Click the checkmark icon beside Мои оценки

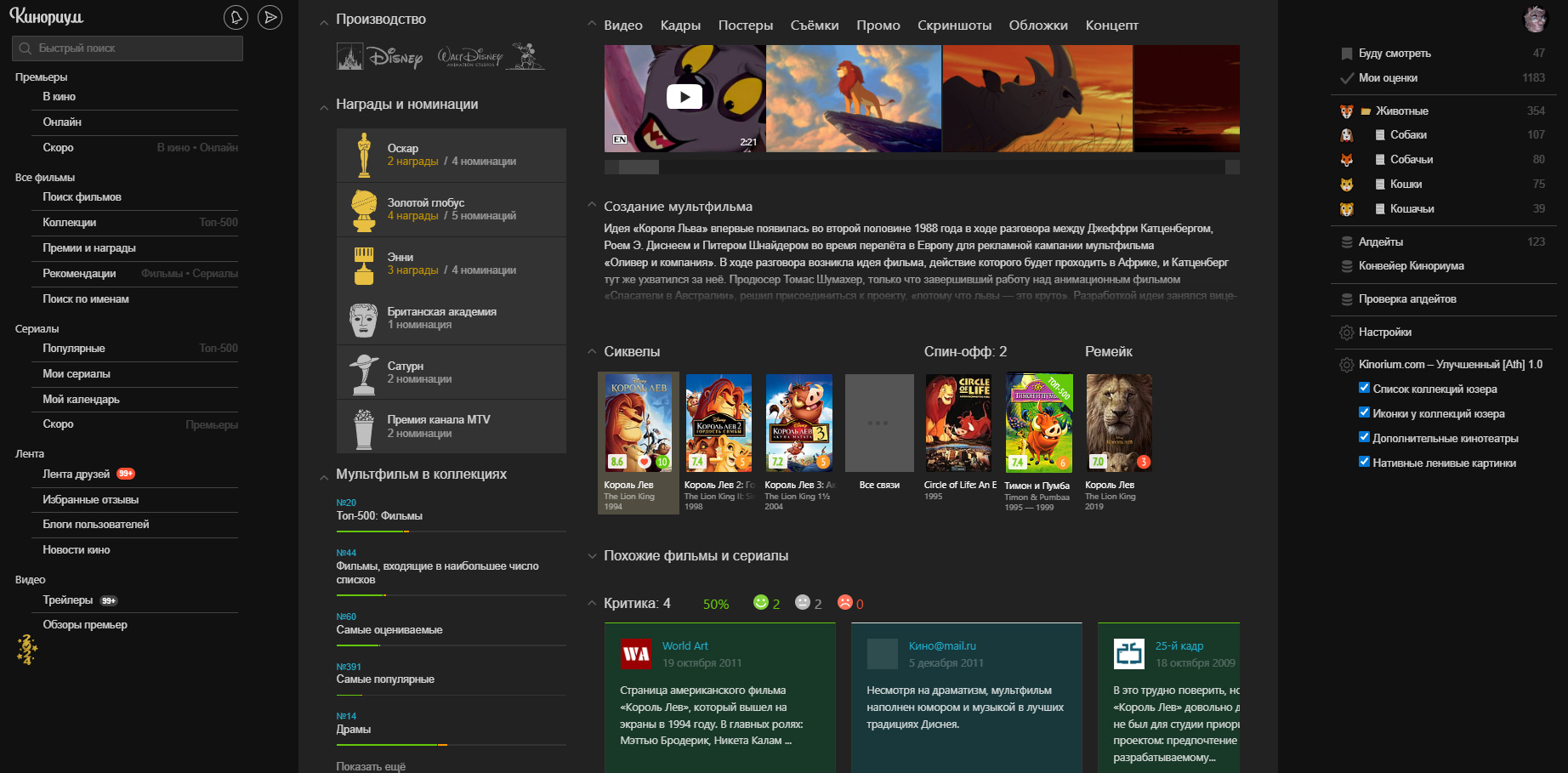[x=1347, y=78]
